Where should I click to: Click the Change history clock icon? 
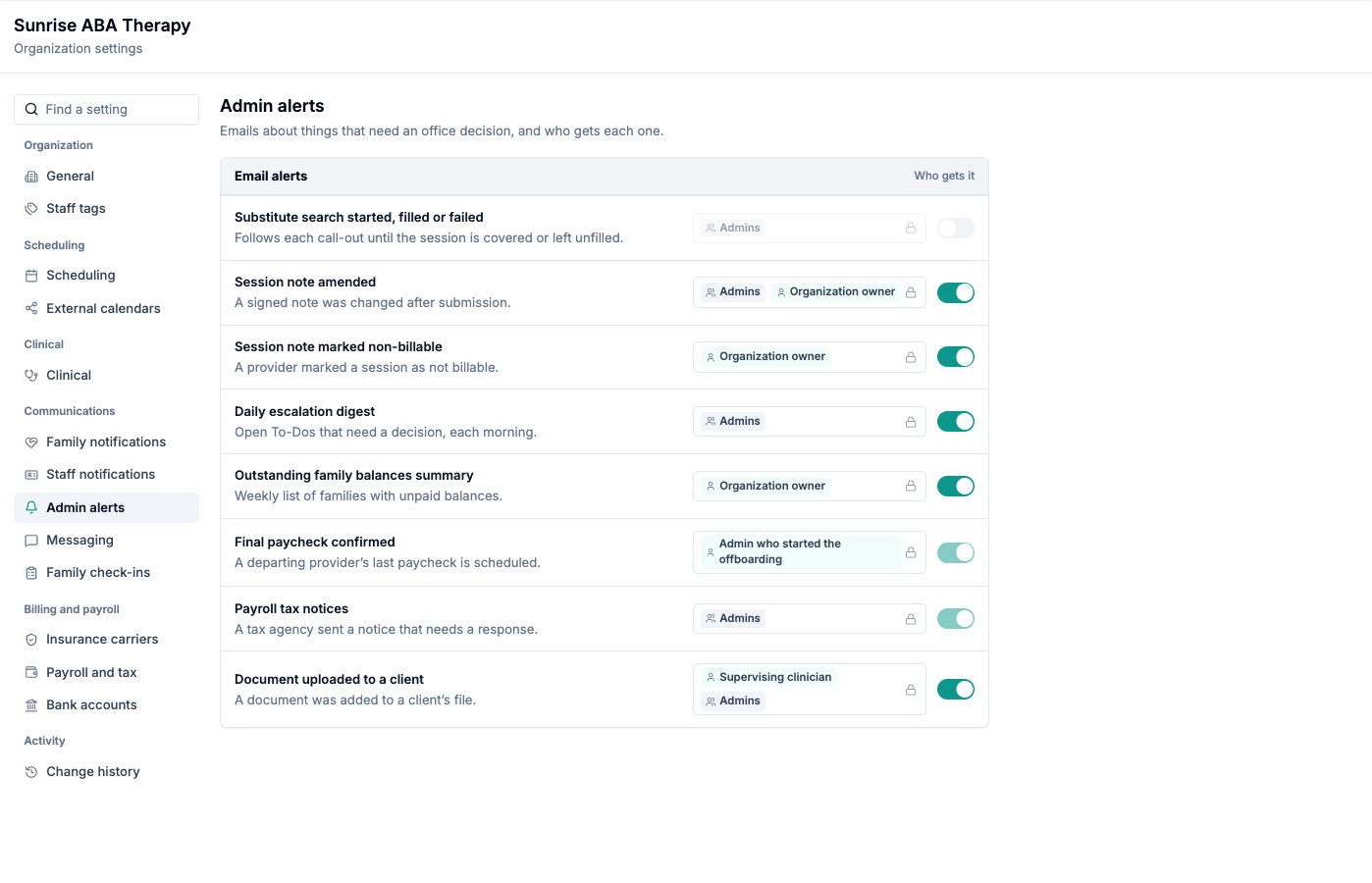coord(31,772)
